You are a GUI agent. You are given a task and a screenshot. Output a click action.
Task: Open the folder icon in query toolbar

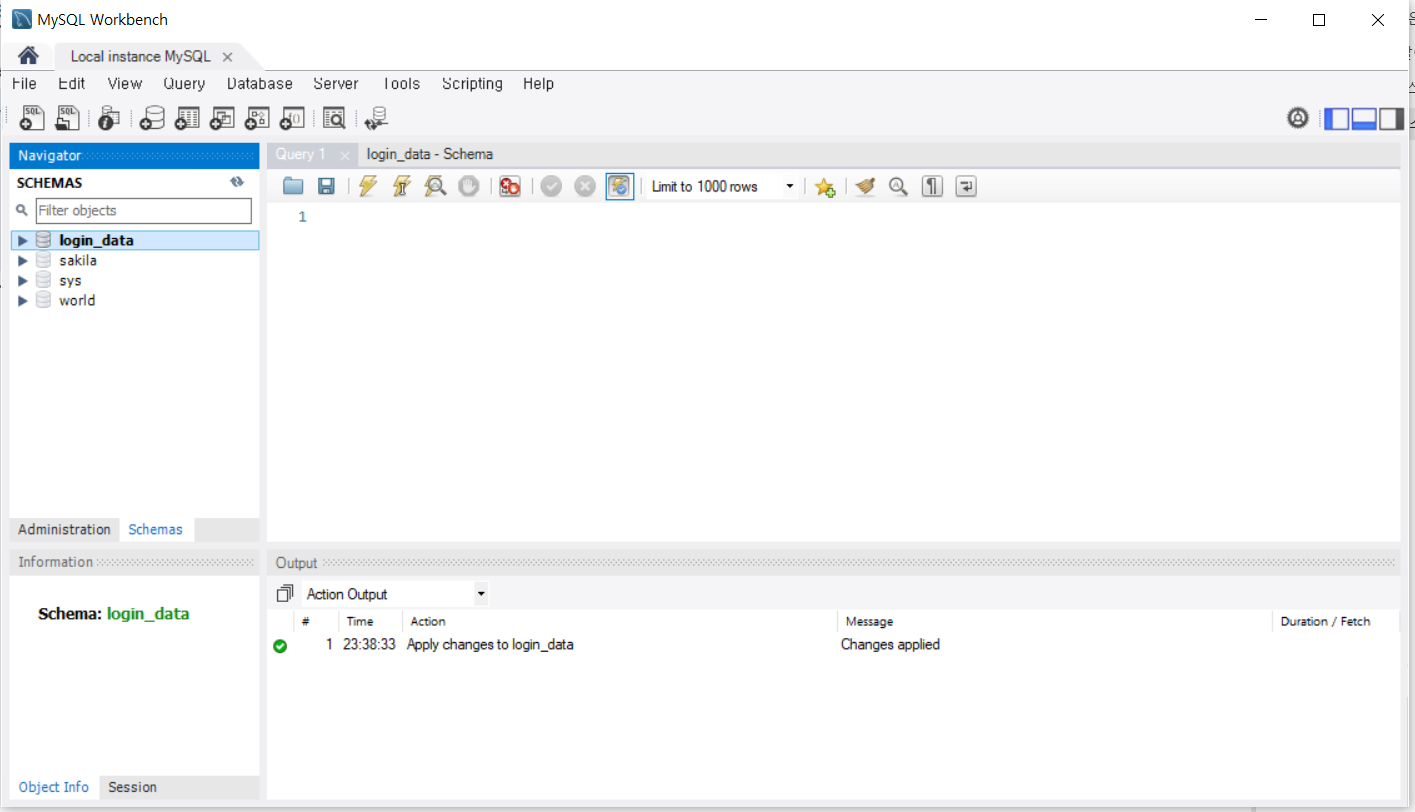pos(293,186)
